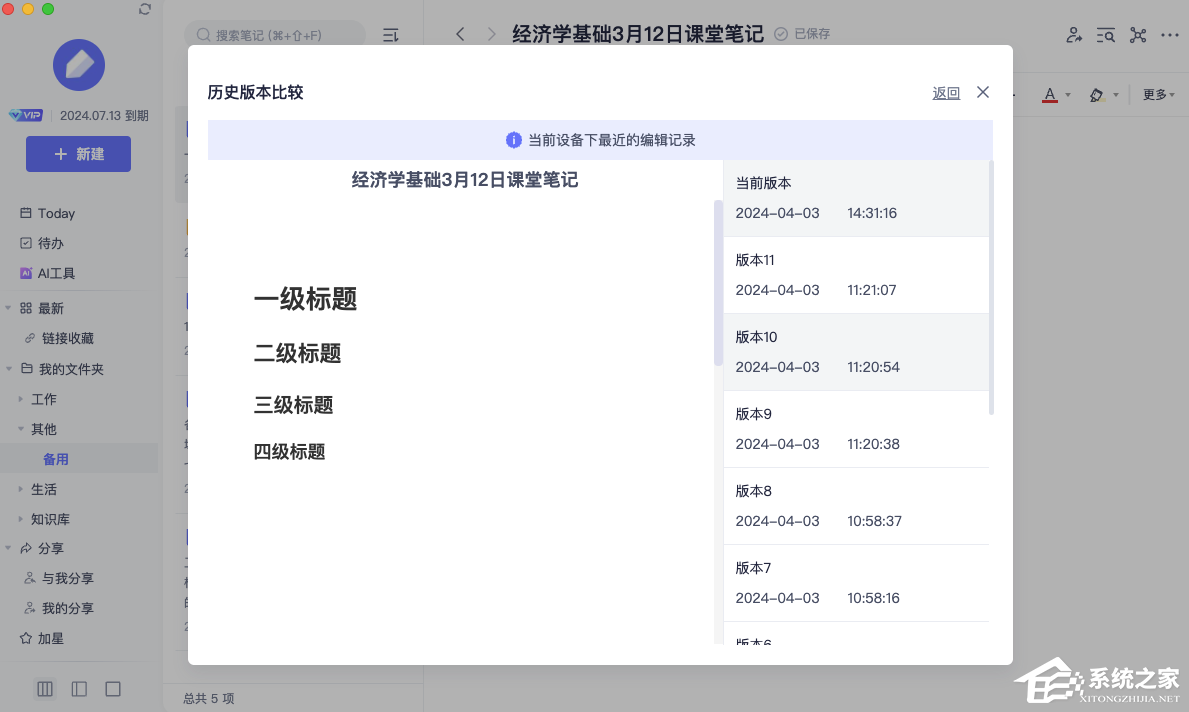Viewport: 1189px width, 712px height.
Task: Collapse the 其他 folder
Action: [20, 428]
